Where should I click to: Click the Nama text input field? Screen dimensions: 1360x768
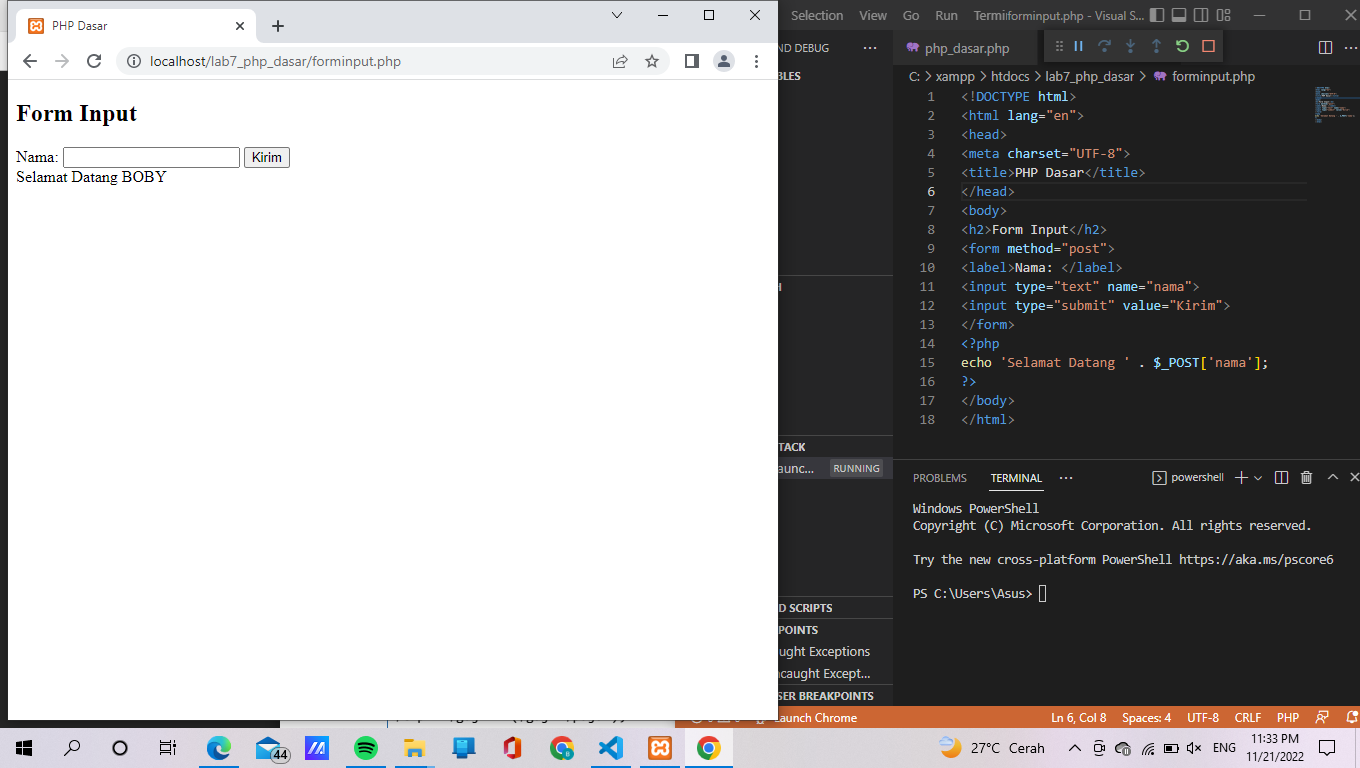coord(150,157)
